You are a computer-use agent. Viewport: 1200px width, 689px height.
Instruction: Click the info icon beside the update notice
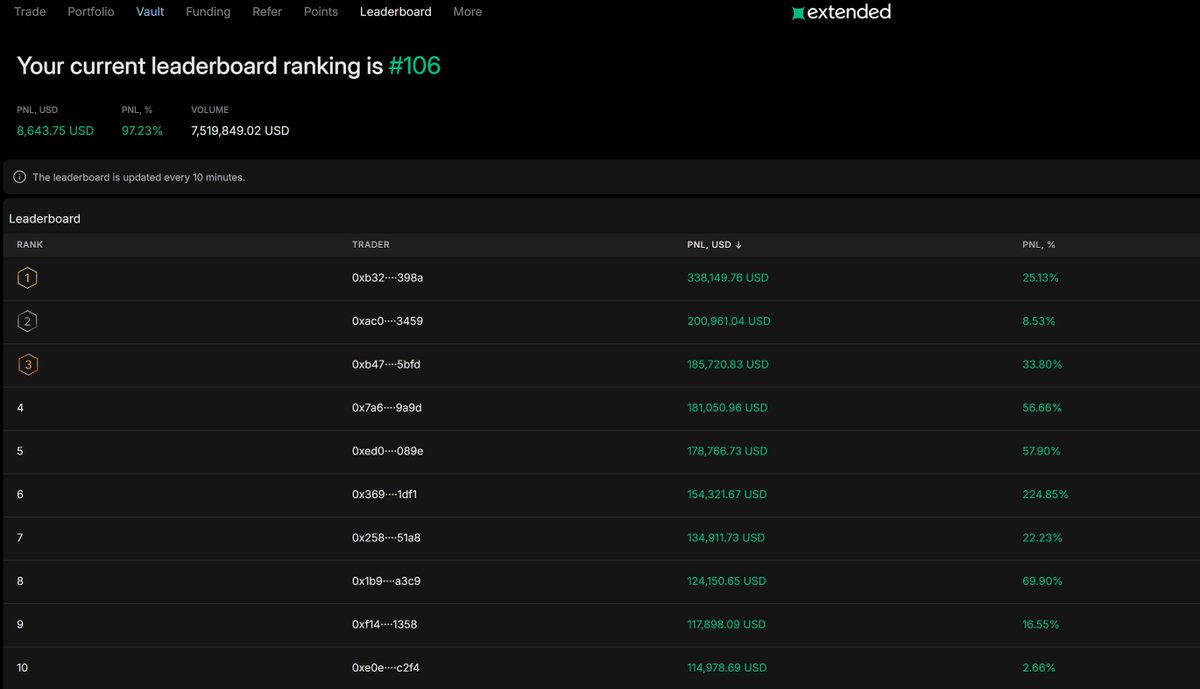tap(20, 177)
